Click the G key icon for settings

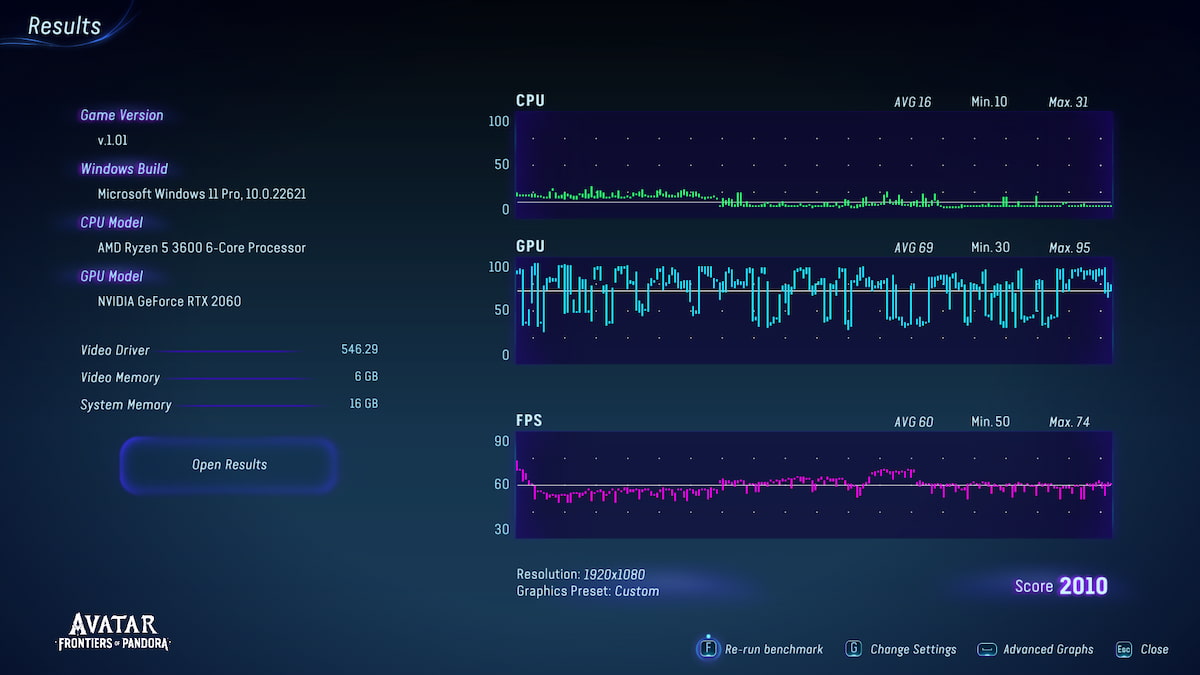(x=854, y=649)
